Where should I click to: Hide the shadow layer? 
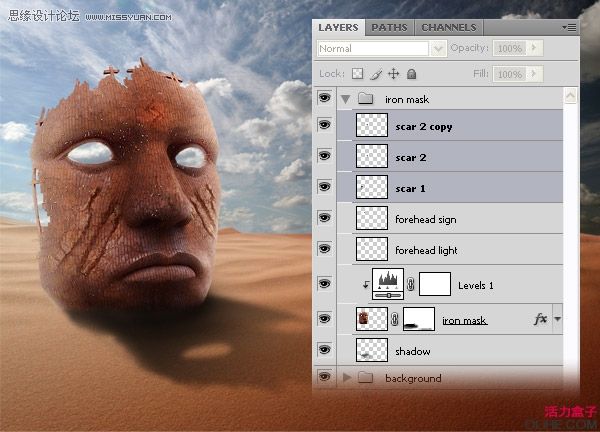(324, 350)
